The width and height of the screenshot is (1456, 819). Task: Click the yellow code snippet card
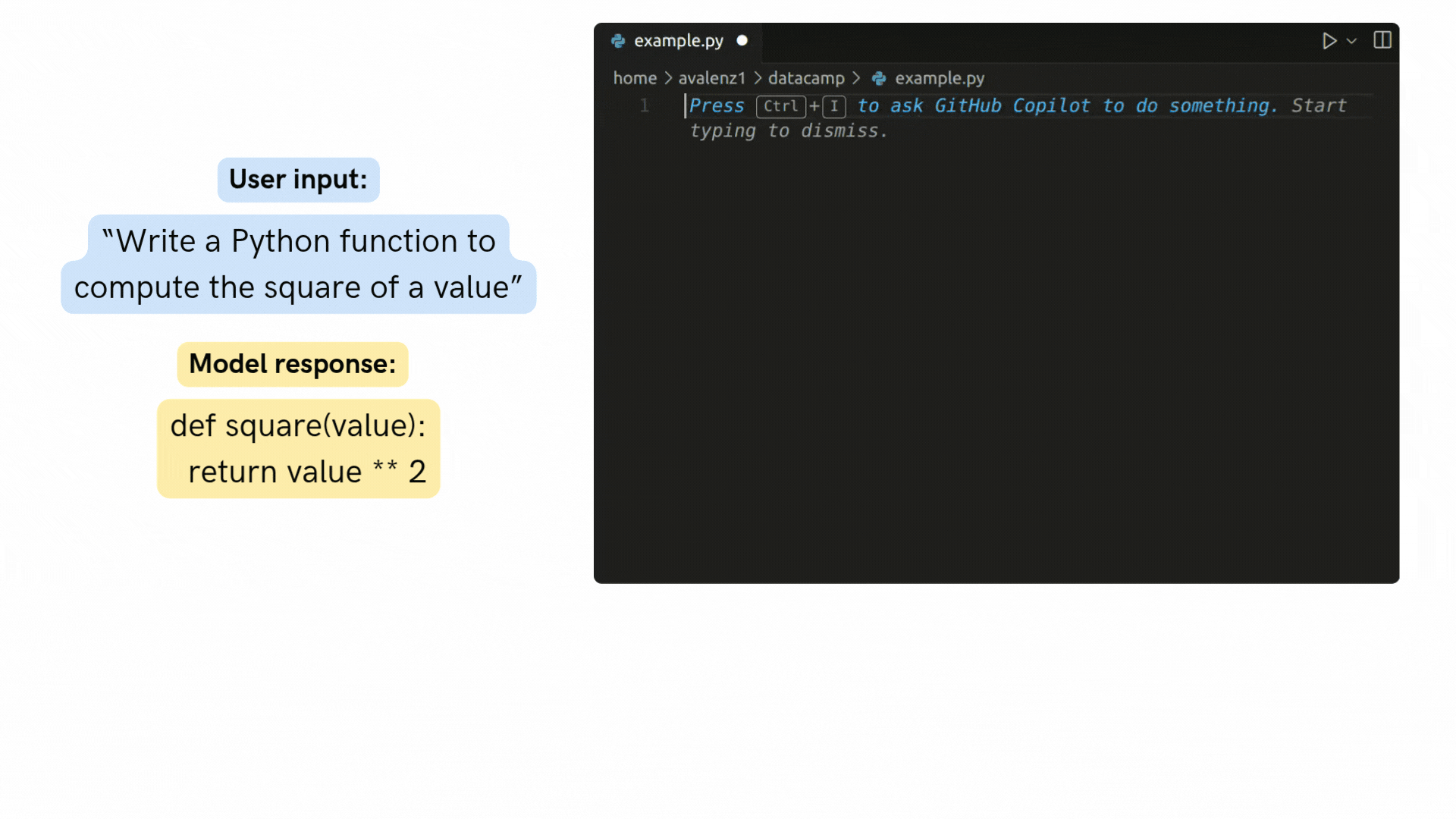click(x=298, y=448)
